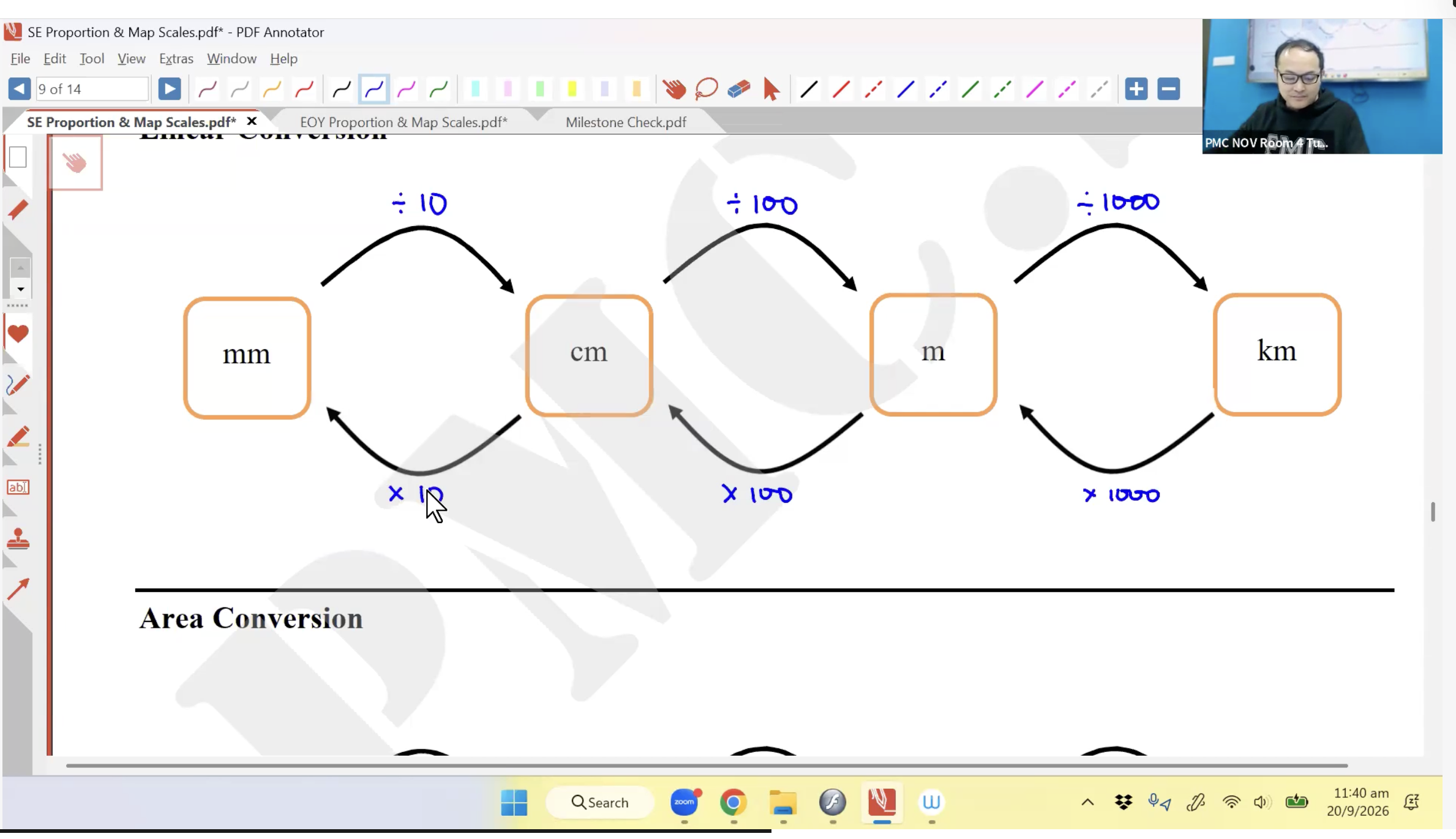The image size is (1456, 839).
Task: Choose the yellow highlighter swatch
Action: [x=572, y=89]
